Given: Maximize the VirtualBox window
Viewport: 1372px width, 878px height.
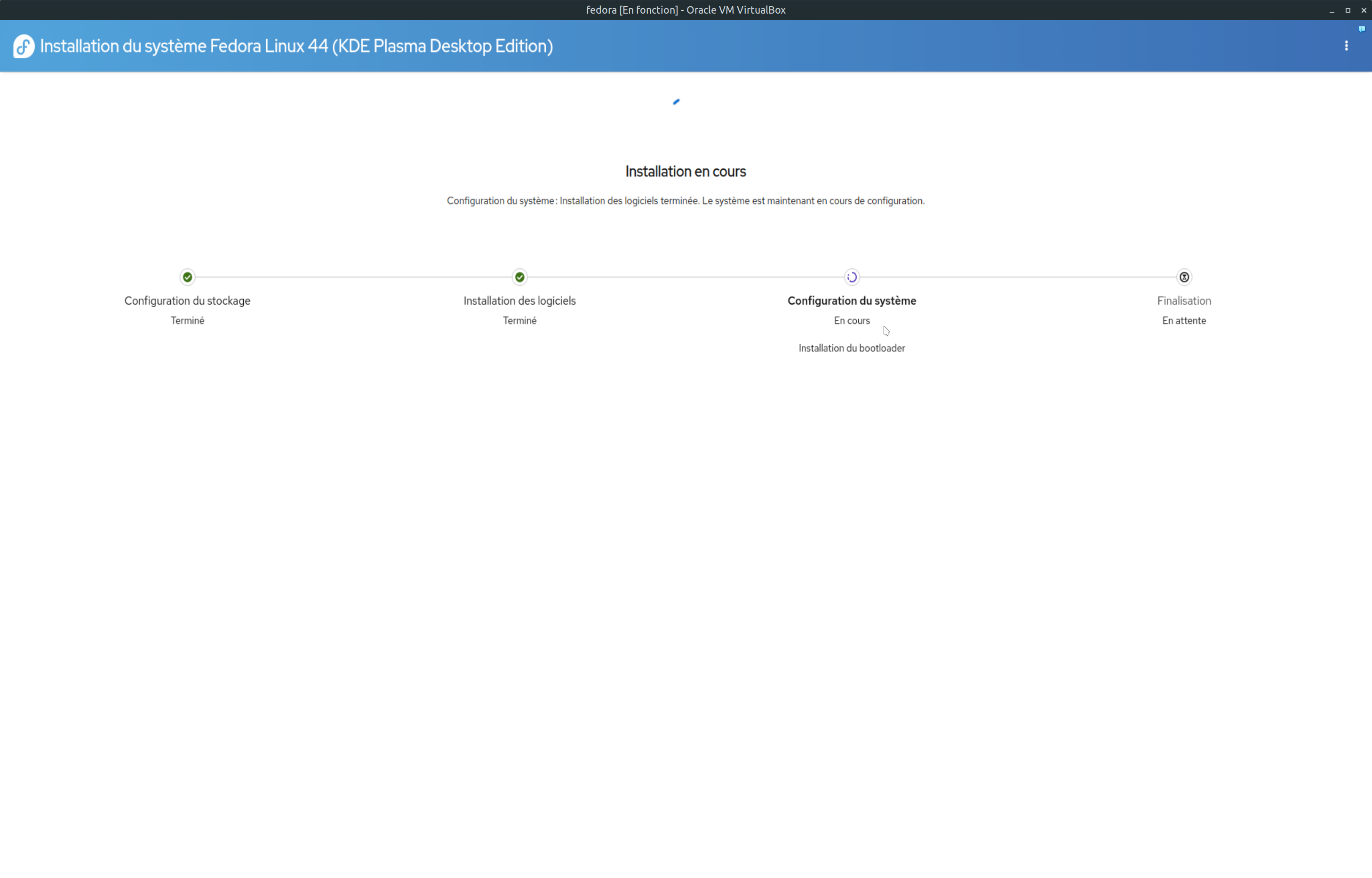Looking at the screenshot, I should point(1348,10).
